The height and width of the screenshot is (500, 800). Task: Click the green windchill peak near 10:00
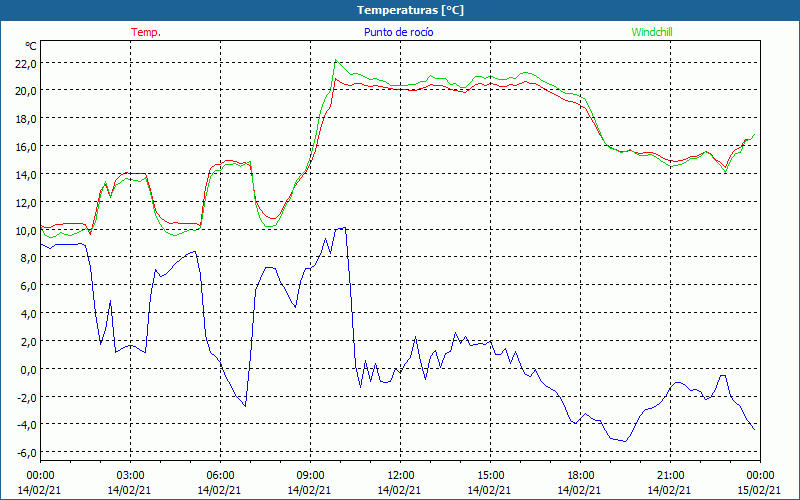336,60
